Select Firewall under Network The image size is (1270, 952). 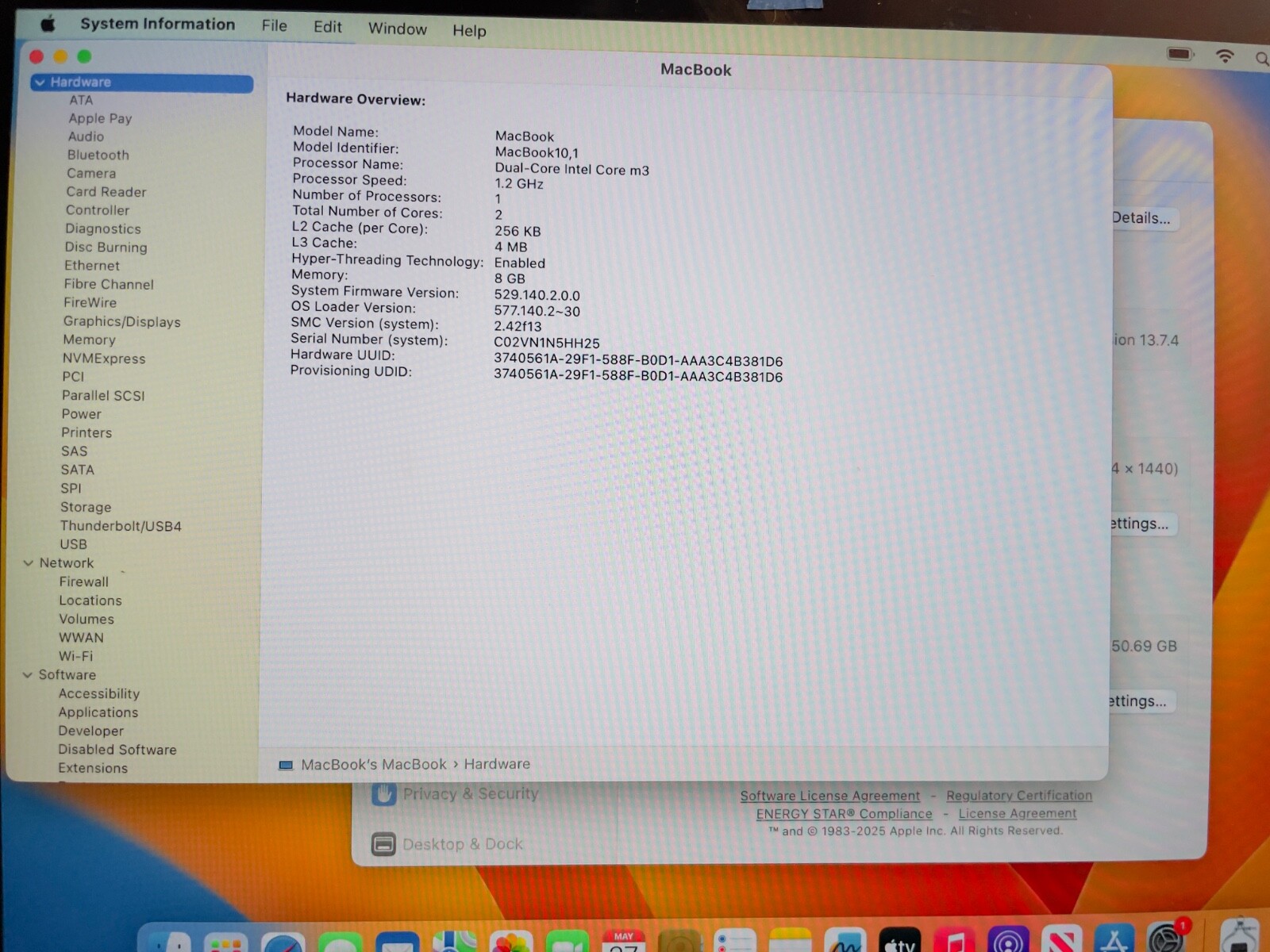[83, 582]
